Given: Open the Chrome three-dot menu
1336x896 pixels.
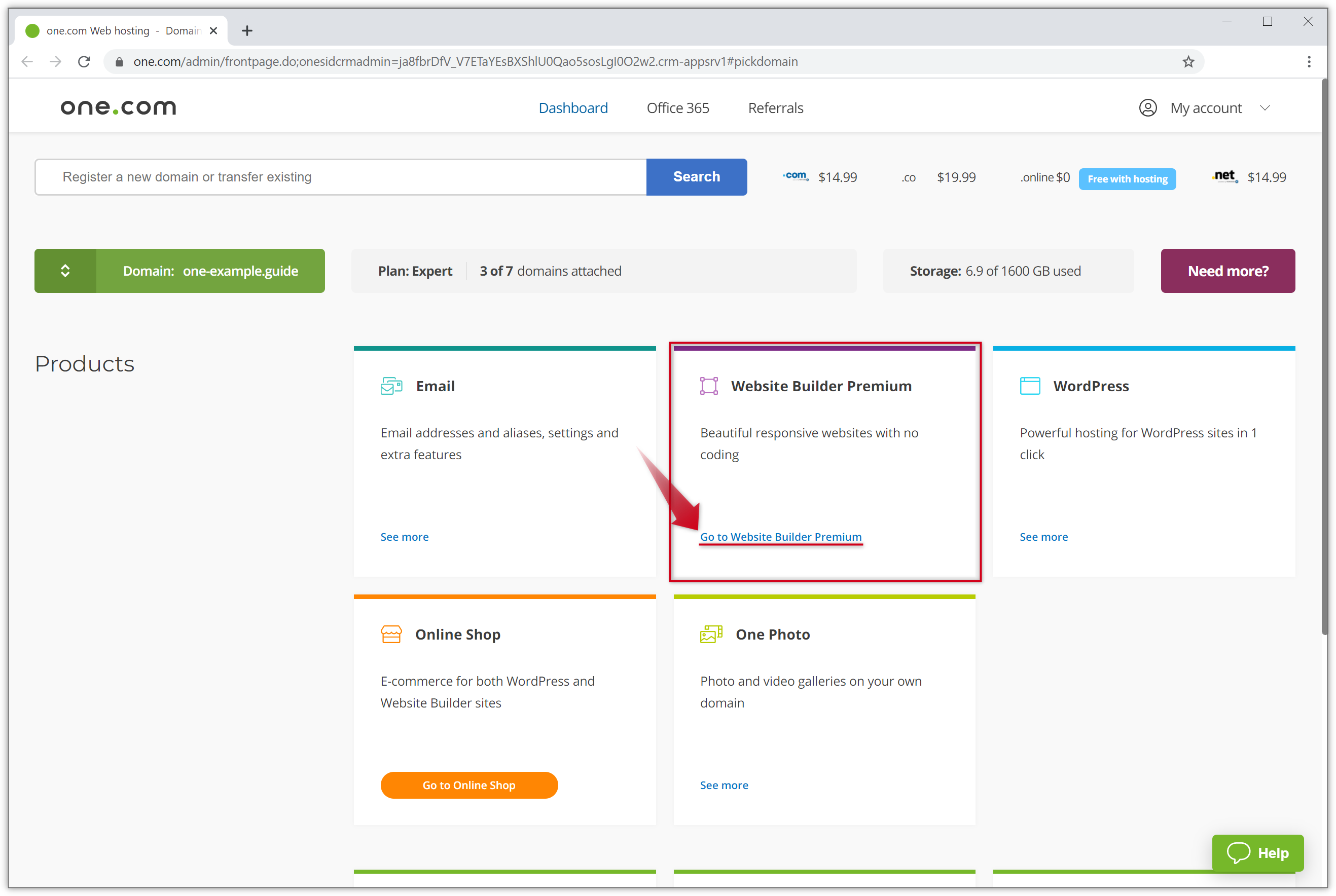Looking at the screenshot, I should click(x=1309, y=62).
